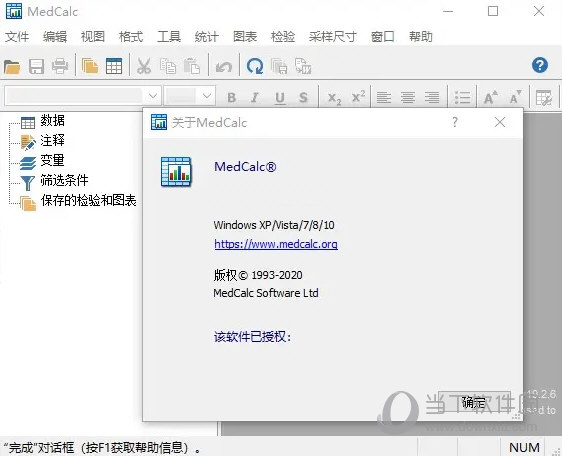Select 变量 in the tree
The image size is (562, 456).
(x=52, y=160)
